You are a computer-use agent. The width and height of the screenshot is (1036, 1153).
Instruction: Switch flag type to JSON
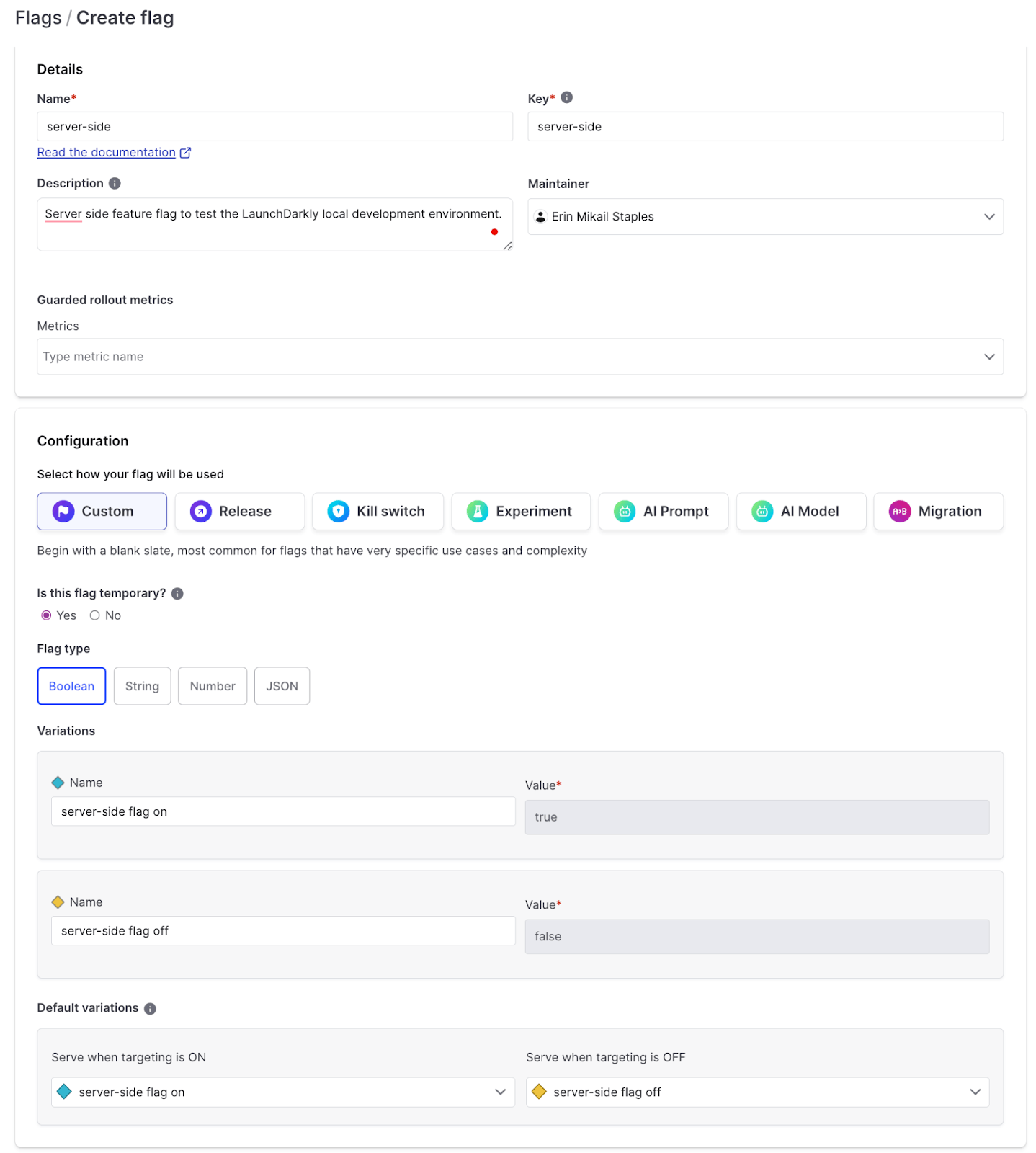(x=282, y=686)
